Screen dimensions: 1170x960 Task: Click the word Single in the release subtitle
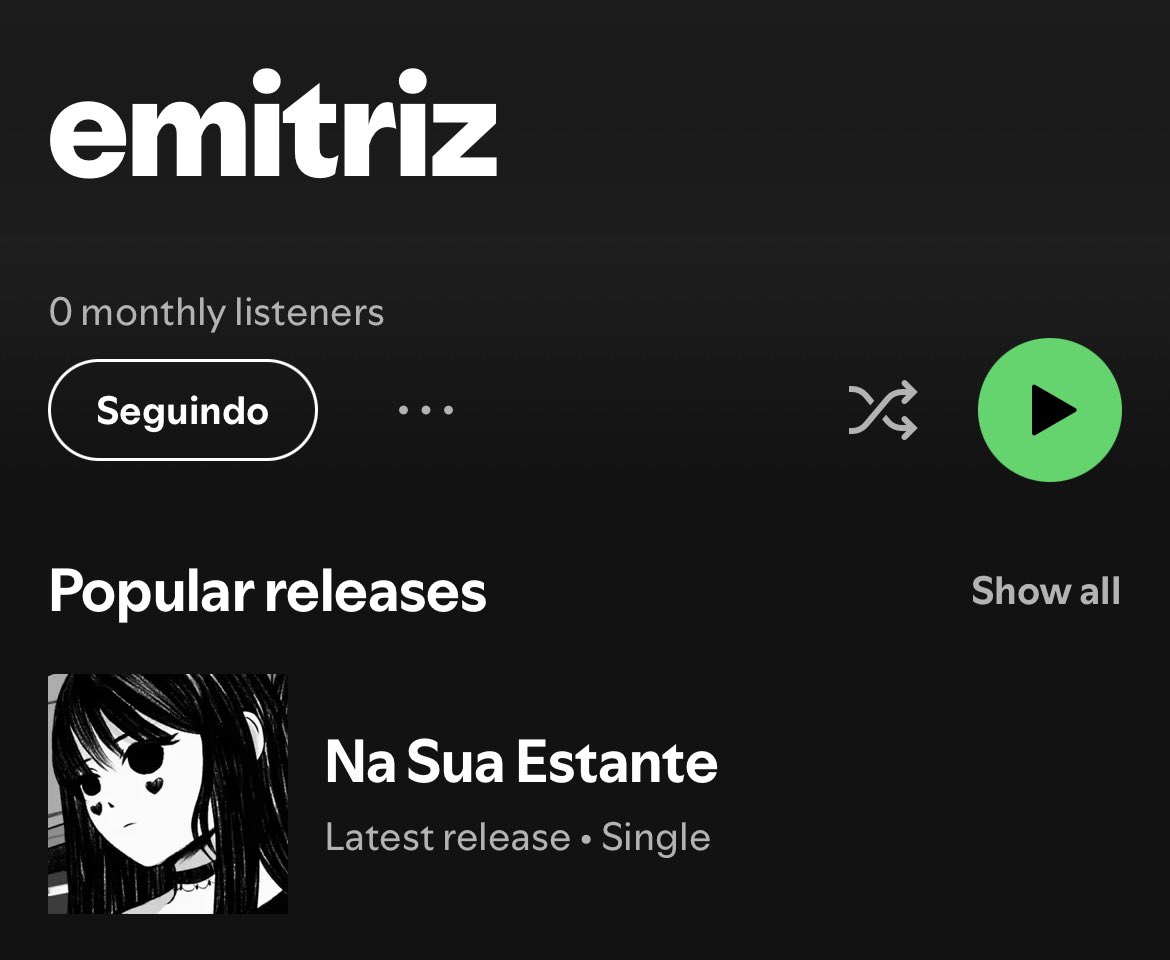pyautogui.click(x=656, y=837)
